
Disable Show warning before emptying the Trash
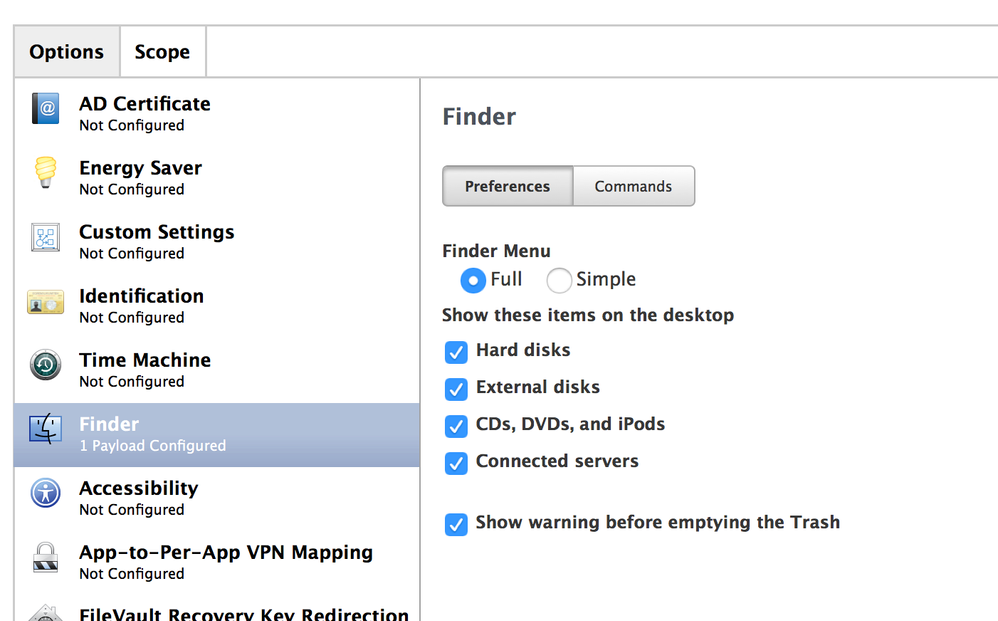pyautogui.click(x=456, y=524)
